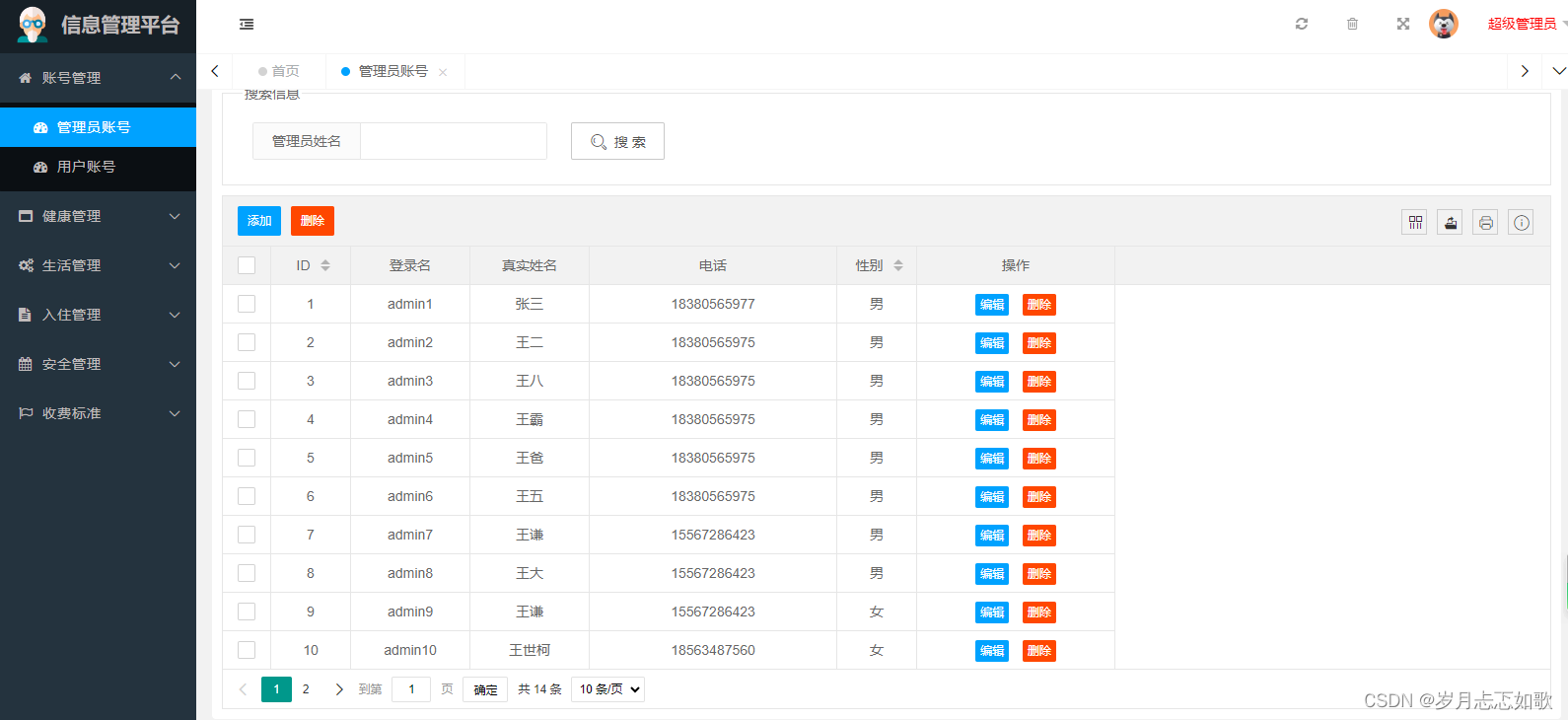Viewport: 1568px width, 720px height.
Task: Click the name cell 王世柯
Action: click(x=530, y=650)
